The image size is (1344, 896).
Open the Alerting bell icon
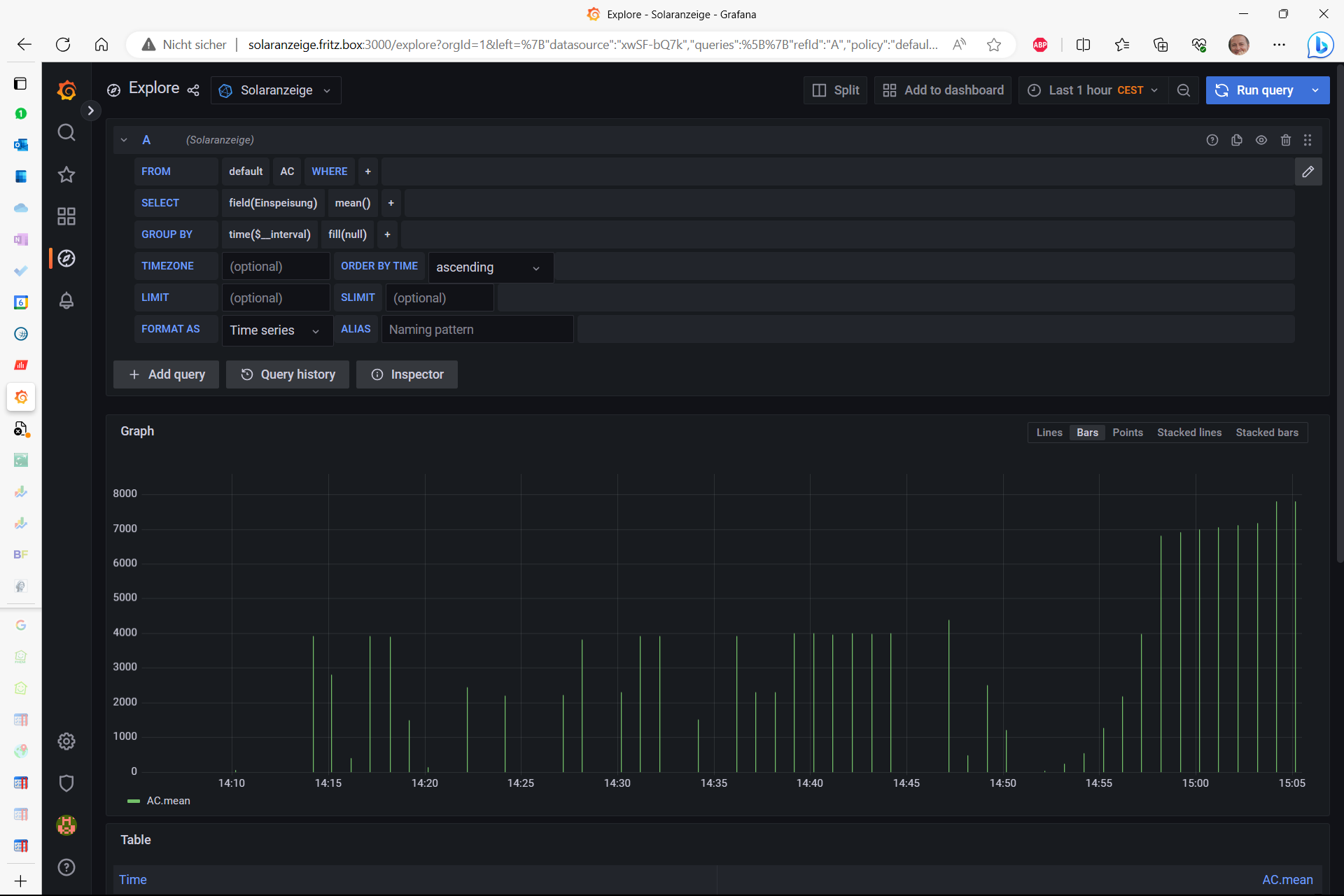[66, 300]
